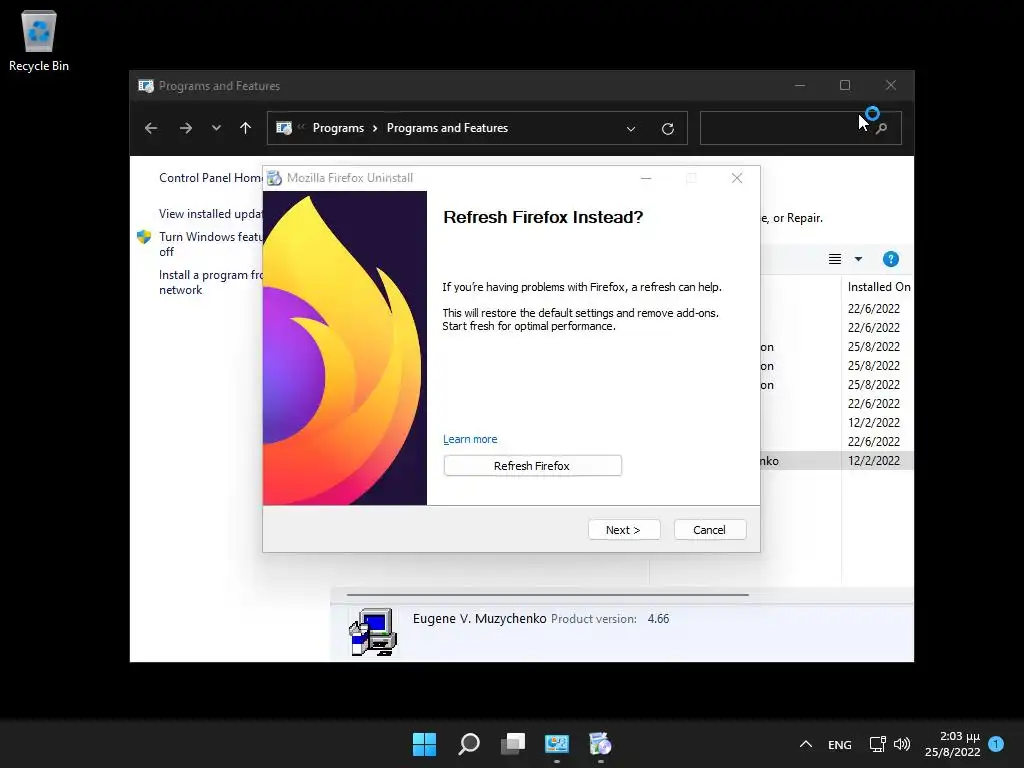Open network status tray icon
This screenshot has width=1024, height=768.
[877, 744]
